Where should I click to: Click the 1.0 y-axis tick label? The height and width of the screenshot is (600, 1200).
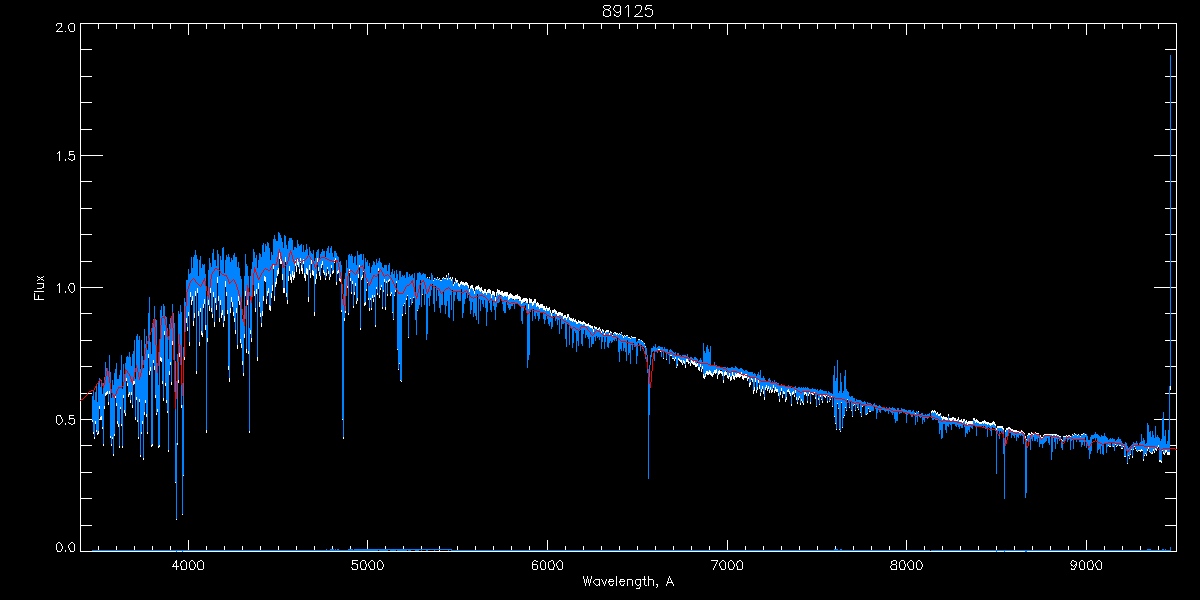pyautogui.click(x=64, y=288)
